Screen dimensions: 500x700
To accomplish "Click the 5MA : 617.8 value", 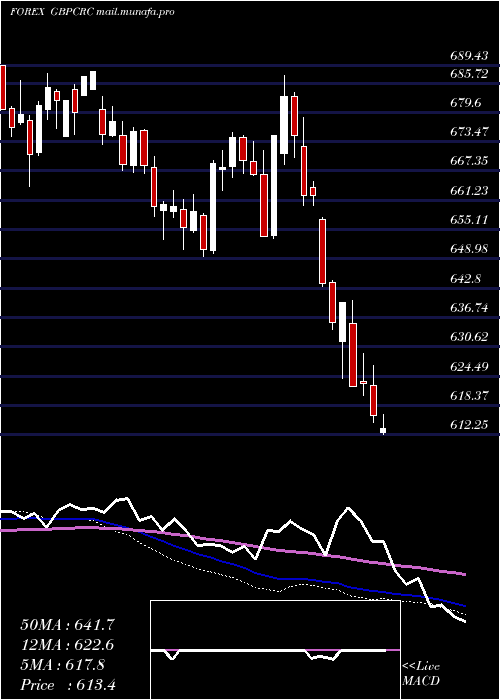I will [x=62, y=665].
